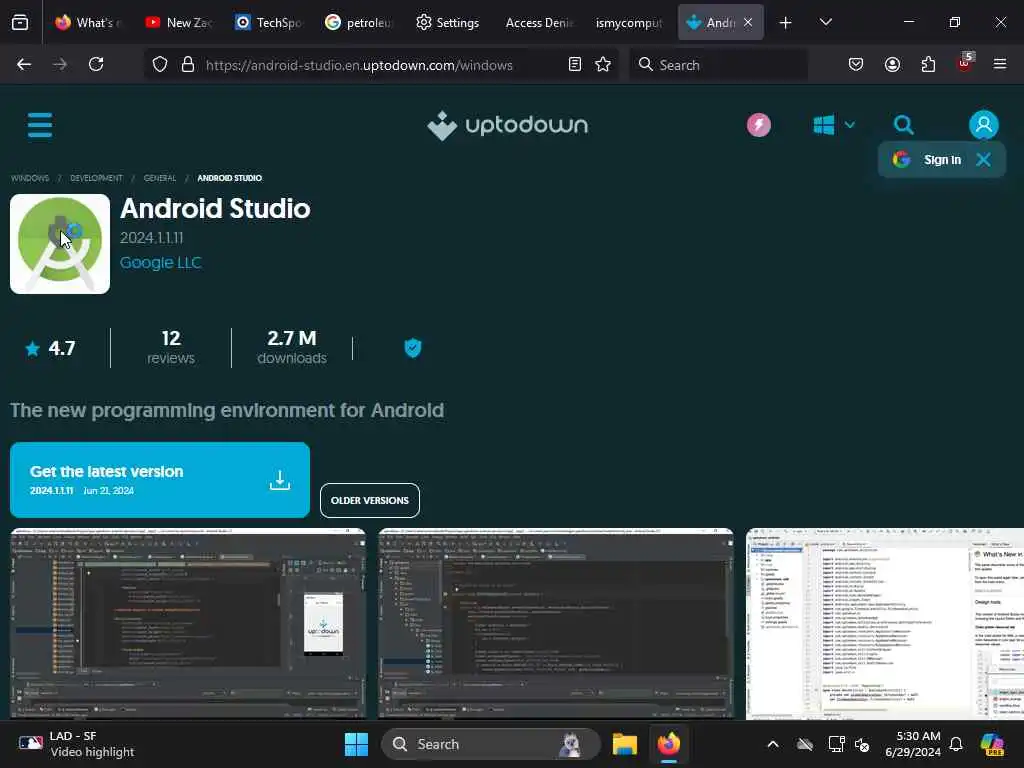Open the uBlock Origin extension badge

[x=965, y=63]
